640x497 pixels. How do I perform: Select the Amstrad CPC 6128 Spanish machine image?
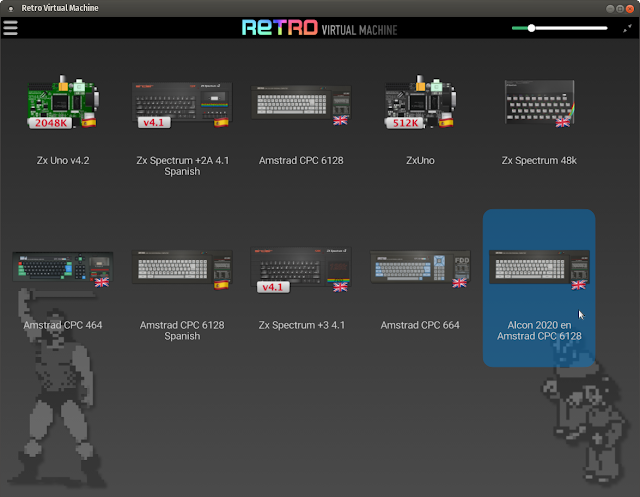tap(182, 269)
